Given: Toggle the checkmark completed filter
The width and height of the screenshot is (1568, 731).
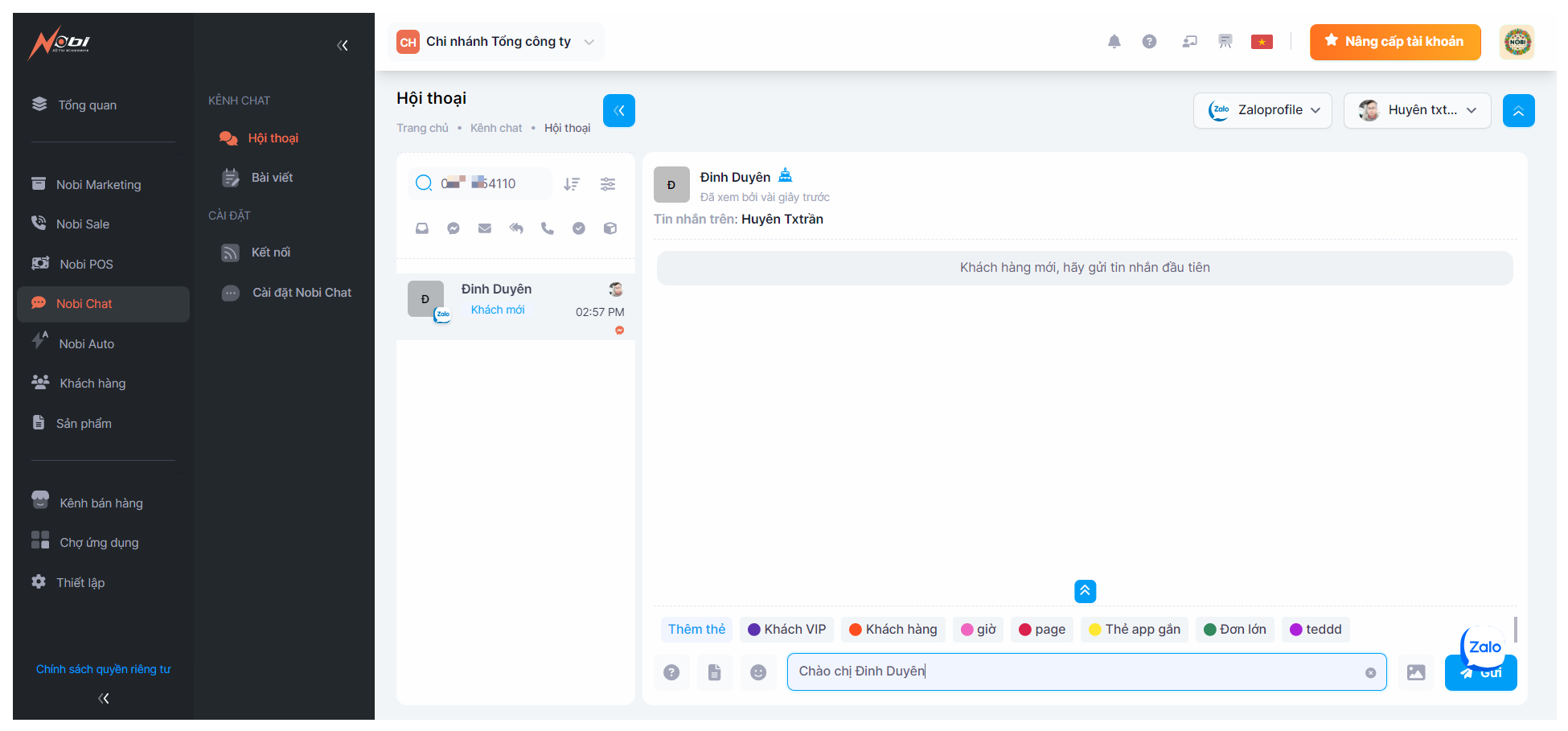Looking at the screenshot, I should 578,228.
